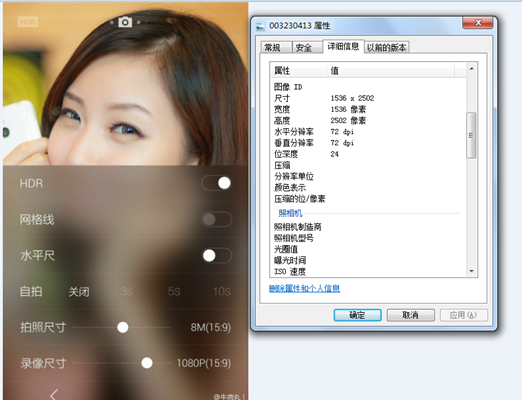Select the 3S self-timer option
This screenshot has width=522, height=400.
click(126, 292)
